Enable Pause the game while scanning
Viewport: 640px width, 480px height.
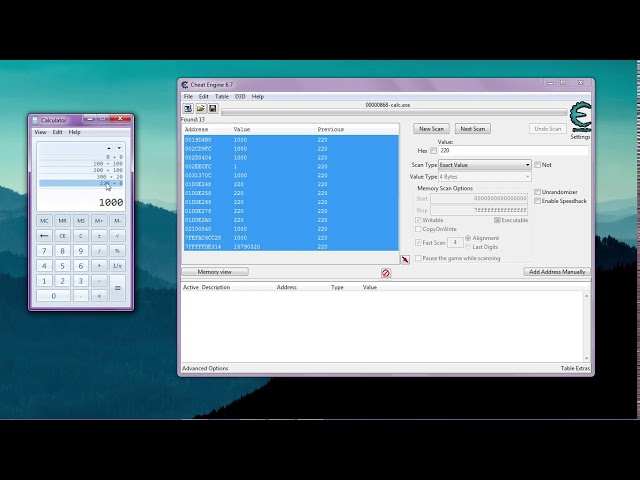[x=418, y=258]
